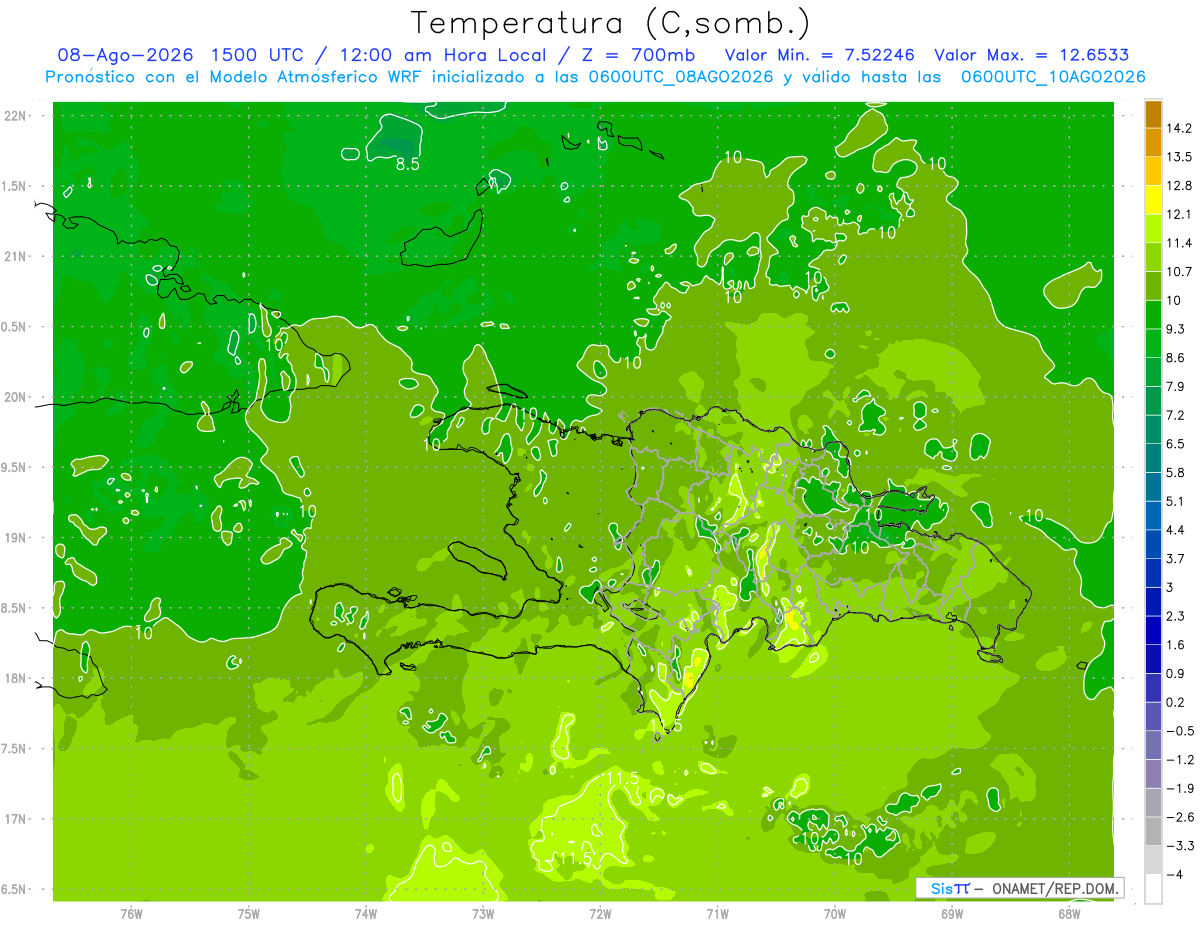Click the yellow colorbar segment between 12.8 and 12.1
Viewport: 1200px width, 927px height.
[x=1153, y=200]
